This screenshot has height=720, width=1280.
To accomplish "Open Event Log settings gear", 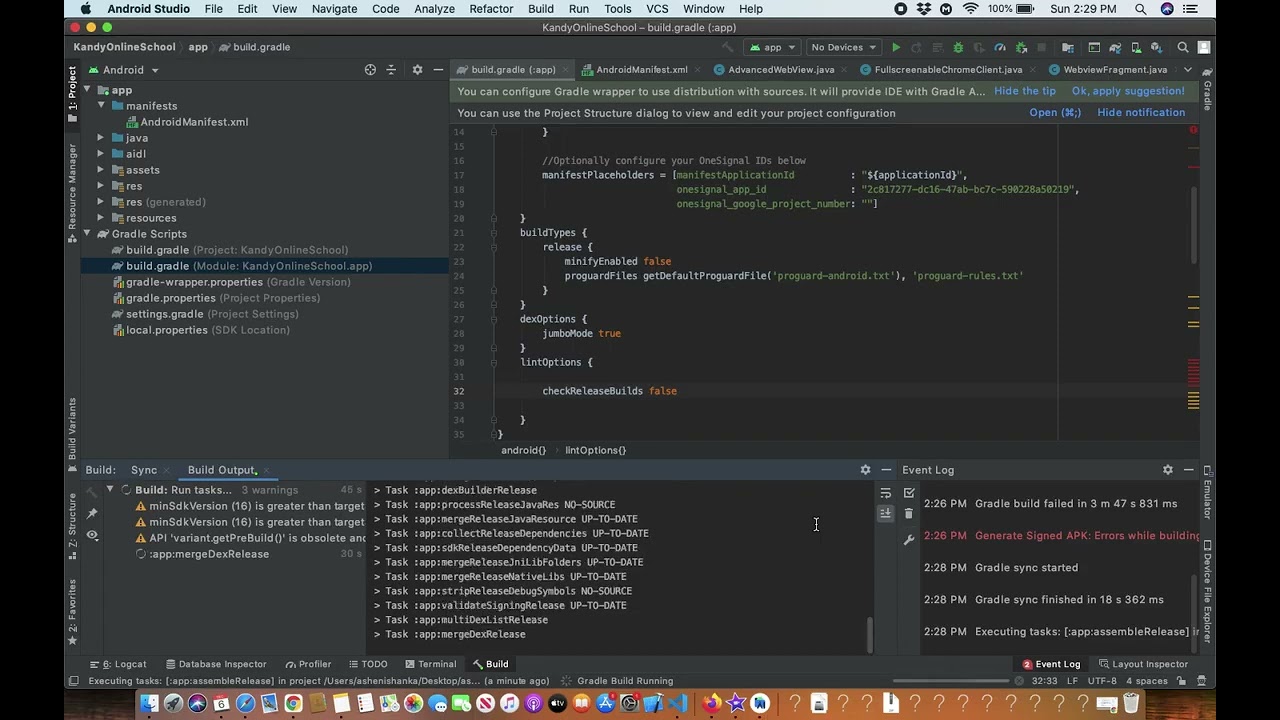I will pos(1167,470).
